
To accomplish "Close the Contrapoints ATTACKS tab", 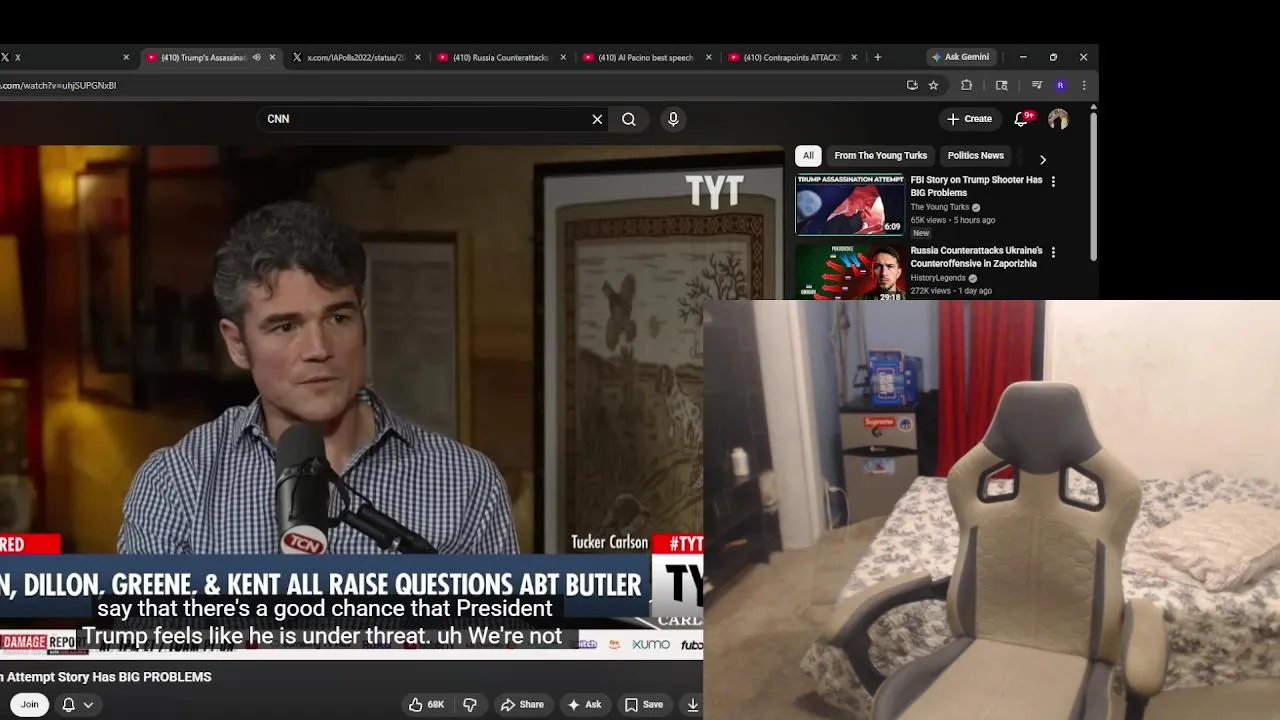I will click(x=854, y=58).
